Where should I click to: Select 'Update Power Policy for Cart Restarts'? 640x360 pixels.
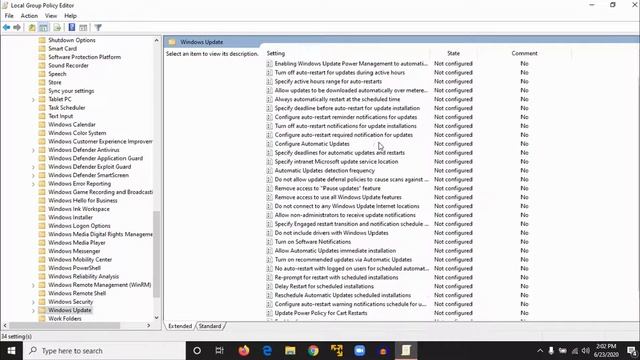[321, 313]
